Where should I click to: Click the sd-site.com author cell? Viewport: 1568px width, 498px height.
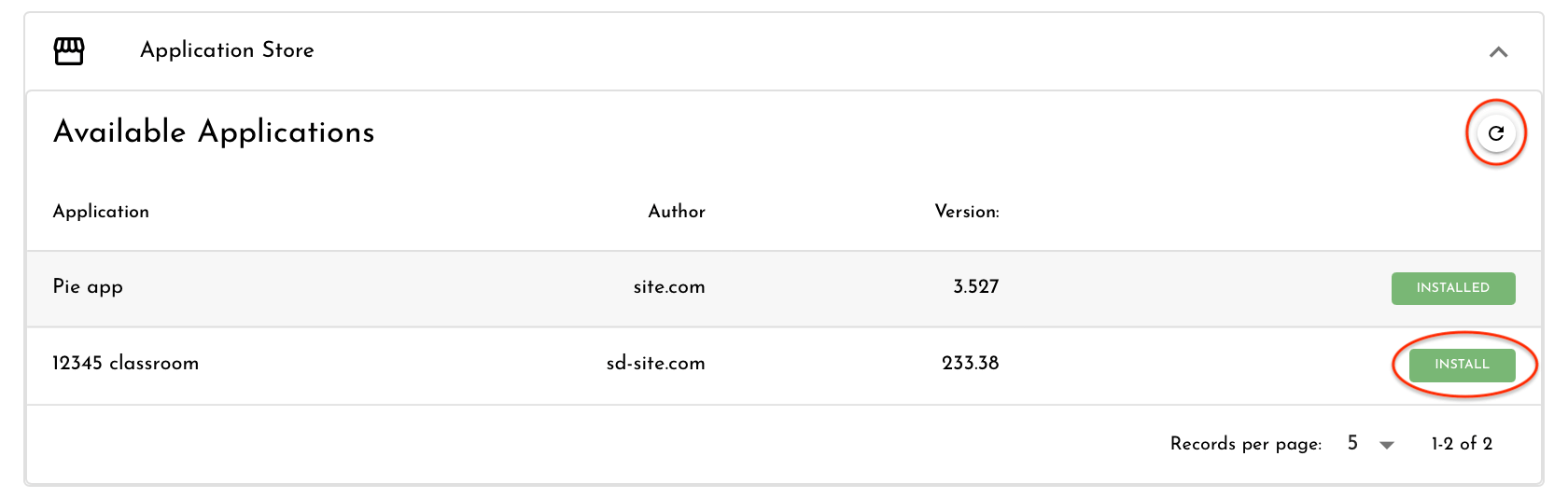pos(656,363)
